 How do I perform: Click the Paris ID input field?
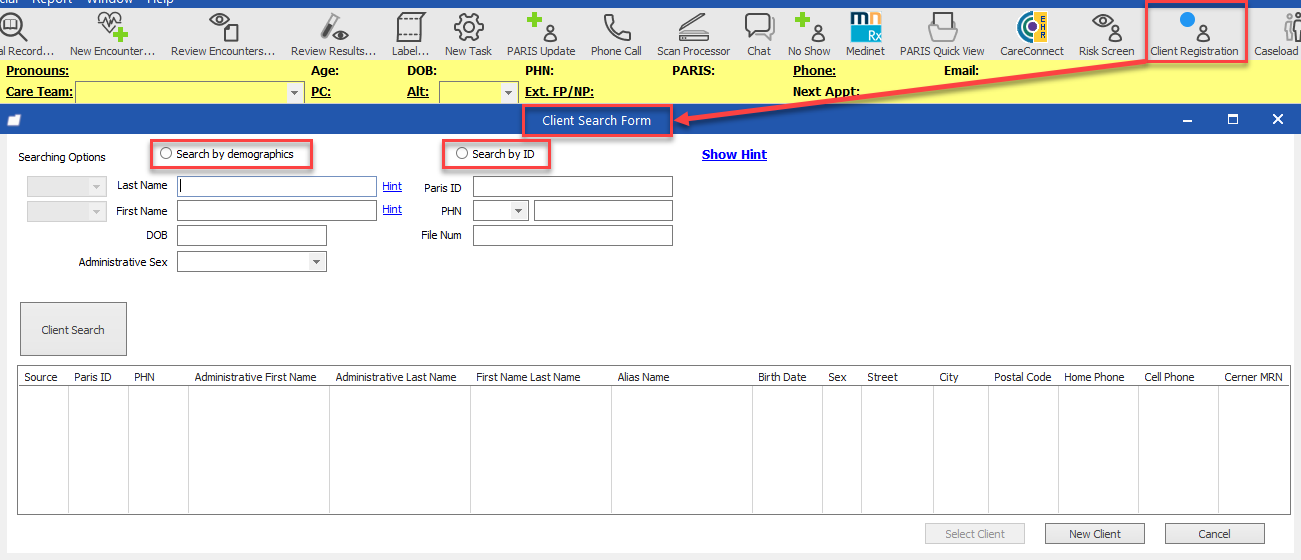573,187
